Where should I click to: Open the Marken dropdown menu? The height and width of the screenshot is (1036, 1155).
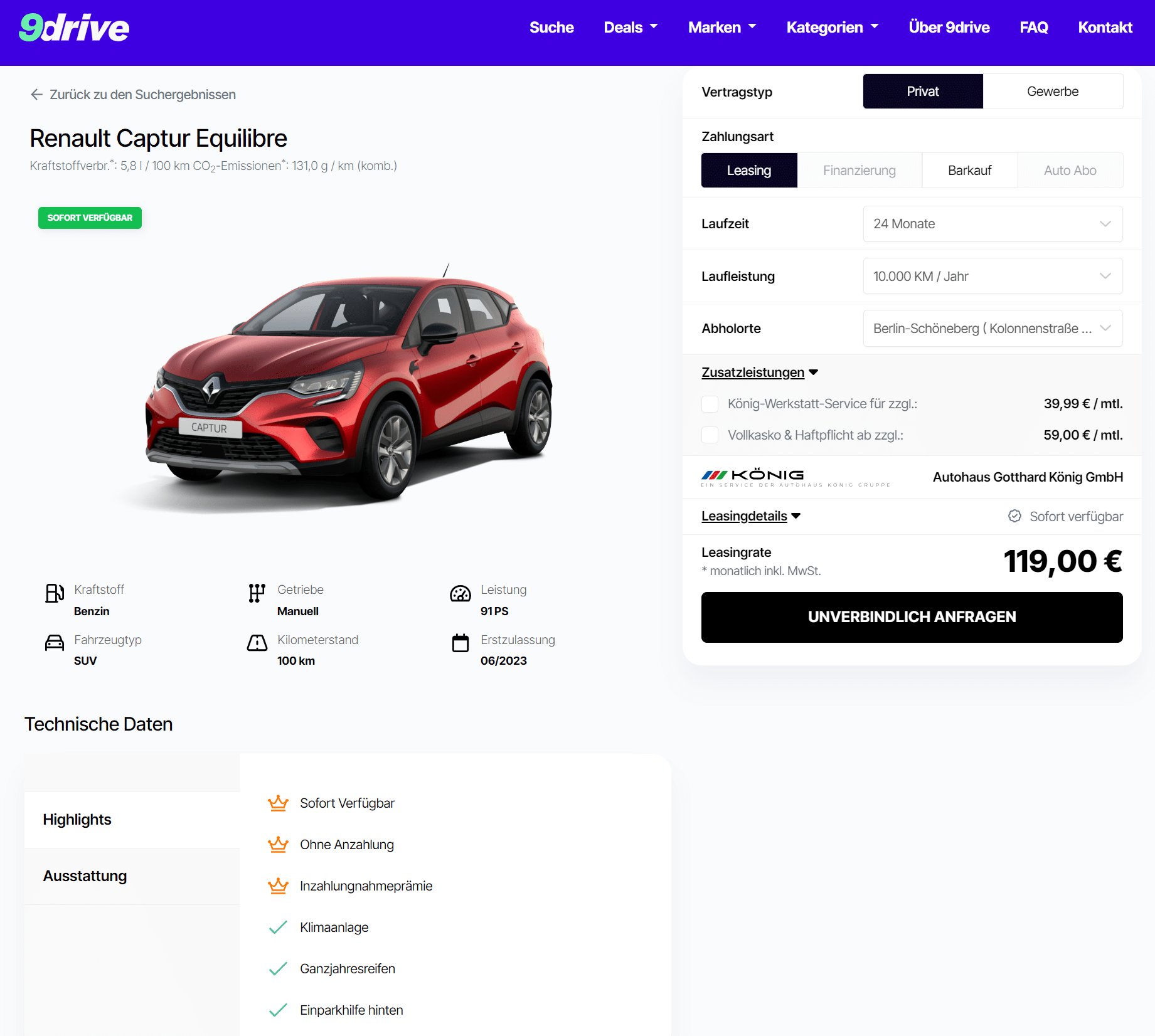(x=722, y=28)
